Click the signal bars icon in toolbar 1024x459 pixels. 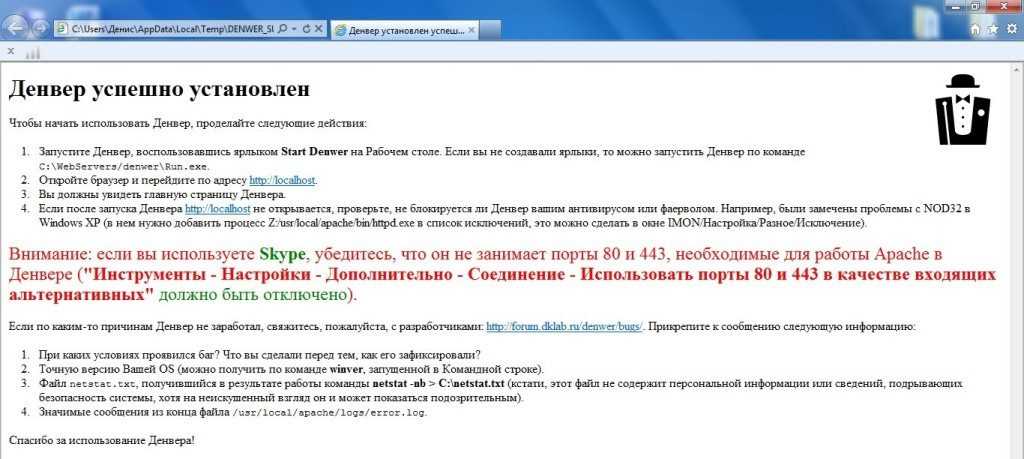tap(33, 52)
